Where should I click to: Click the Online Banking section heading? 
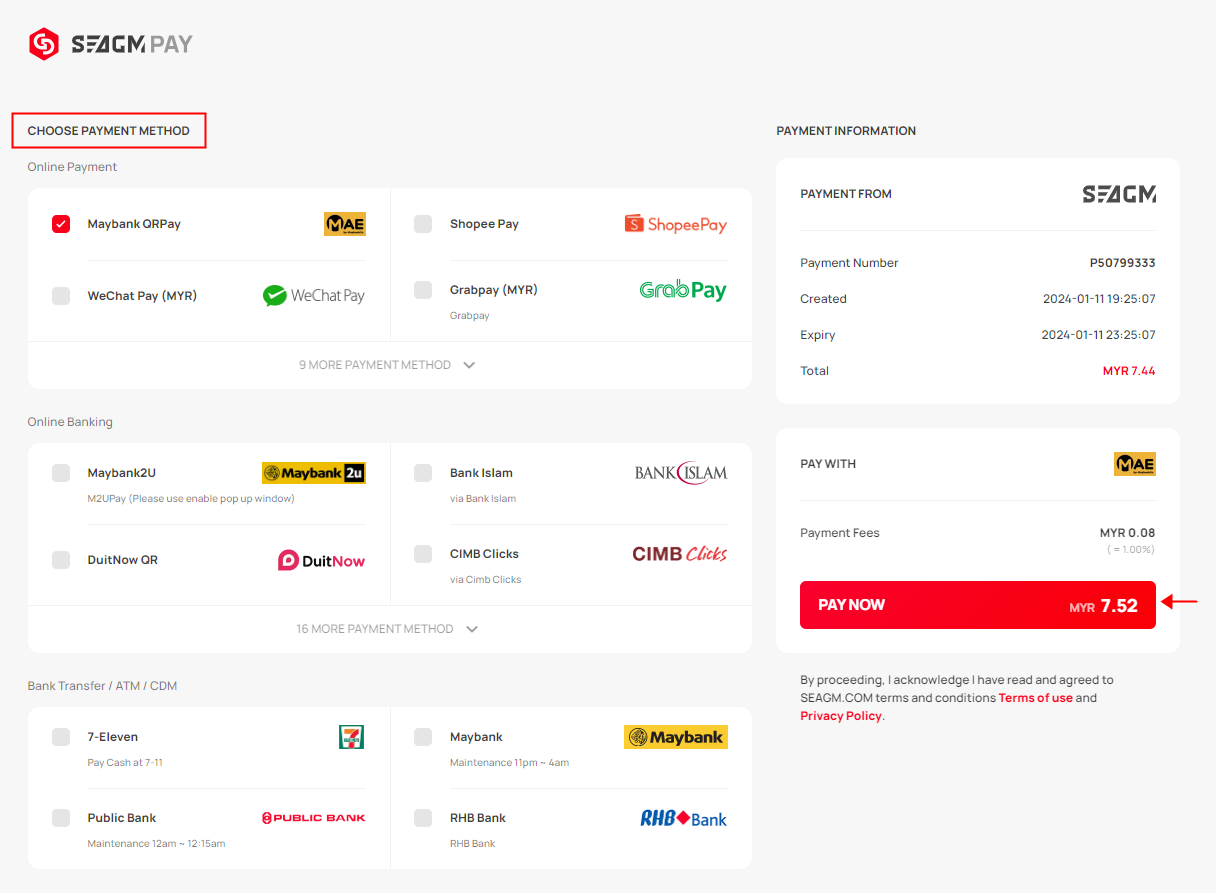click(70, 422)
